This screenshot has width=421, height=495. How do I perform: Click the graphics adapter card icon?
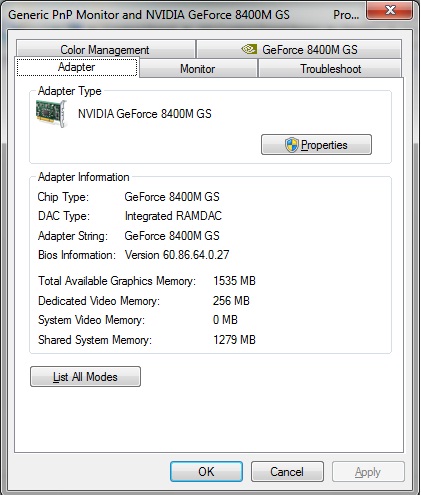pos(51,114)
